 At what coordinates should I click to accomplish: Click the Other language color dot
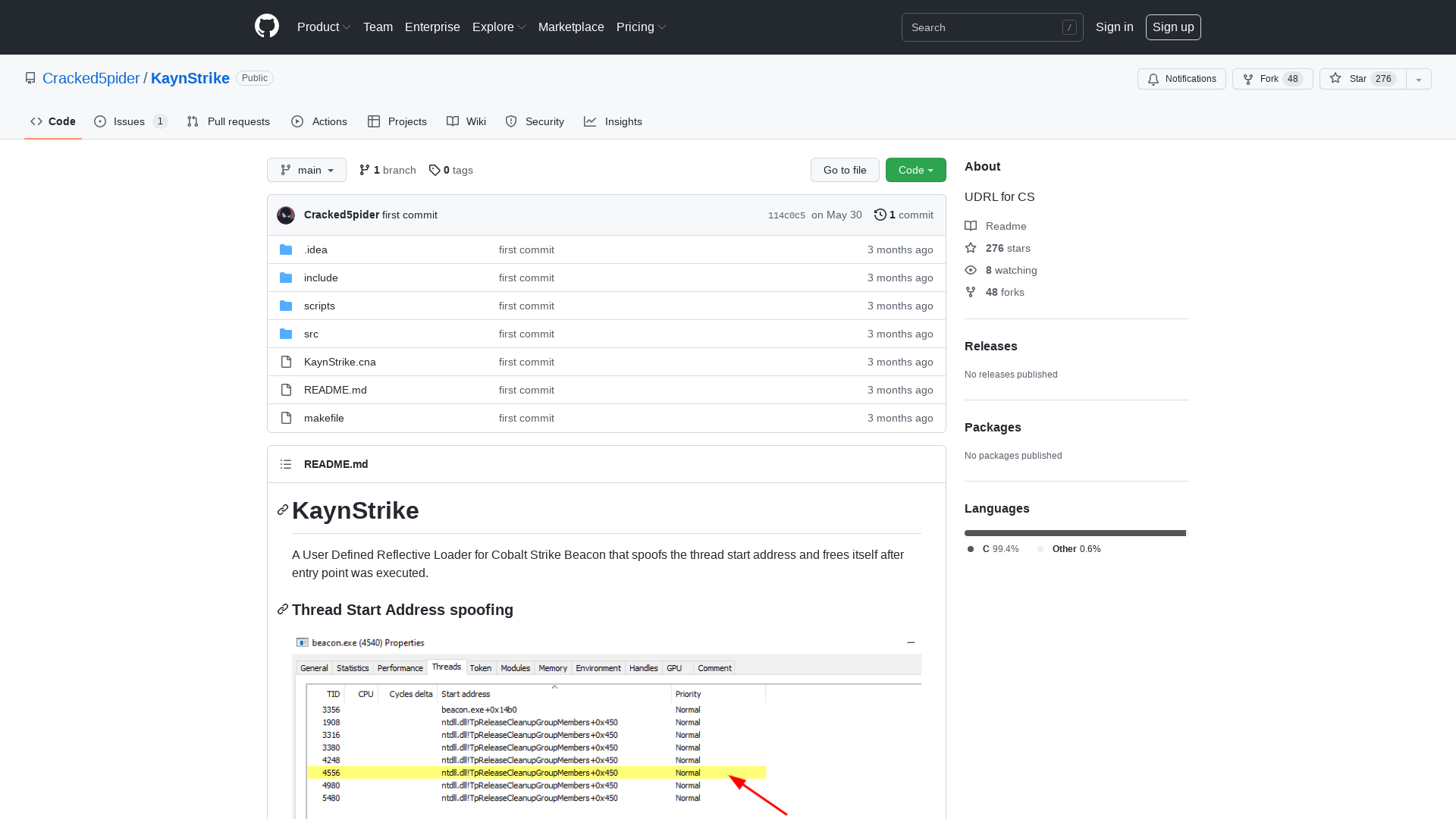click(1040, 549)
